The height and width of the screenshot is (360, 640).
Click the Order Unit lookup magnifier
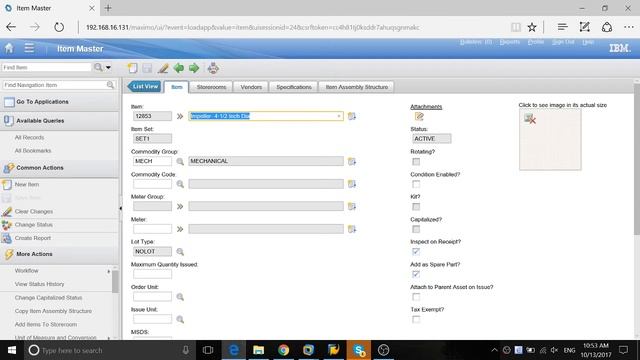pos(180,297)
